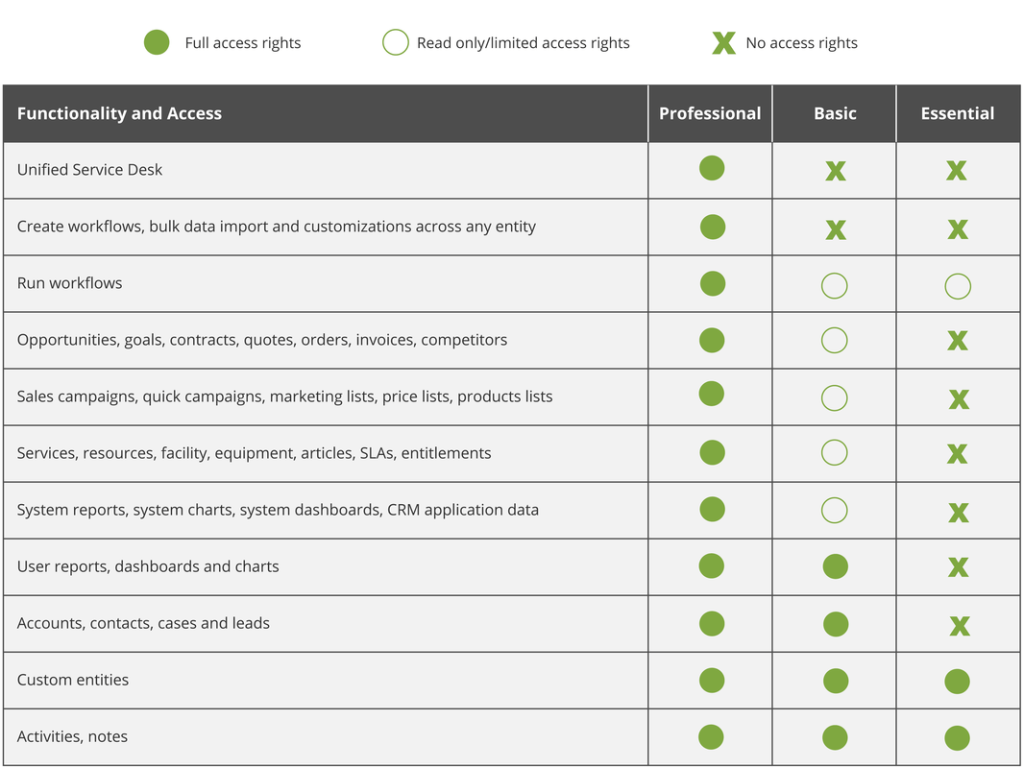Click the Functionality and Access header
The image size is (1024, 768).
coord(119,114)
